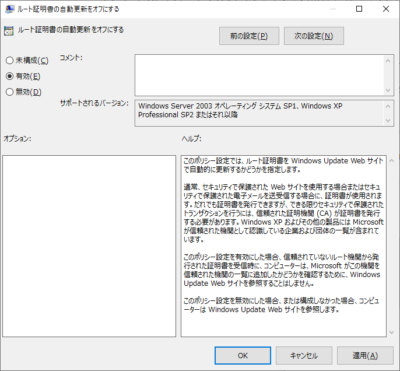Click the 適用(A) button
The height and width of the screenshot is (371, 400).
(365, 356)
